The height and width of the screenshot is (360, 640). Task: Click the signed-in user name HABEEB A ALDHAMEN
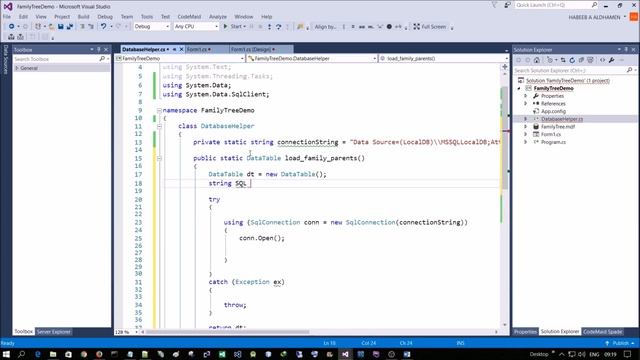point(594,17)
